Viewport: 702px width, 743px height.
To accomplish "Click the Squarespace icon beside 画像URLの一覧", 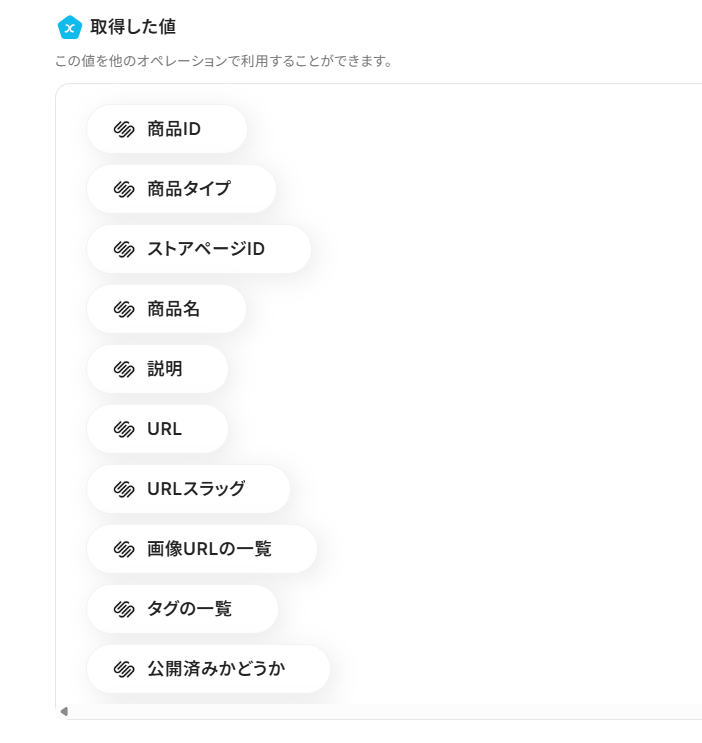I will [x=124, y=550].
